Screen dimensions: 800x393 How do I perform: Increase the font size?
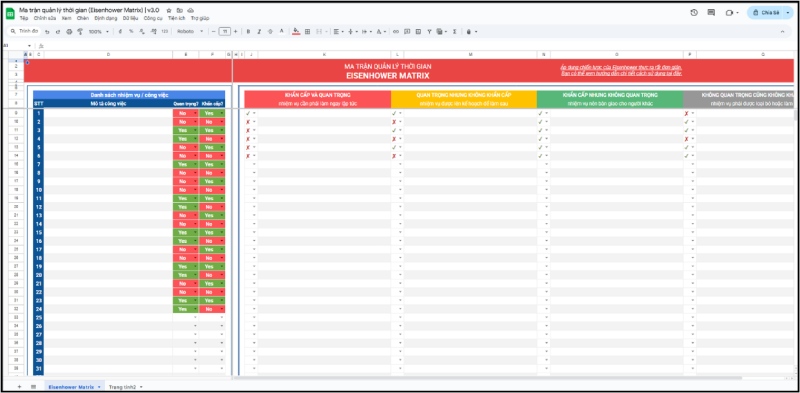(x=235, y=32)
